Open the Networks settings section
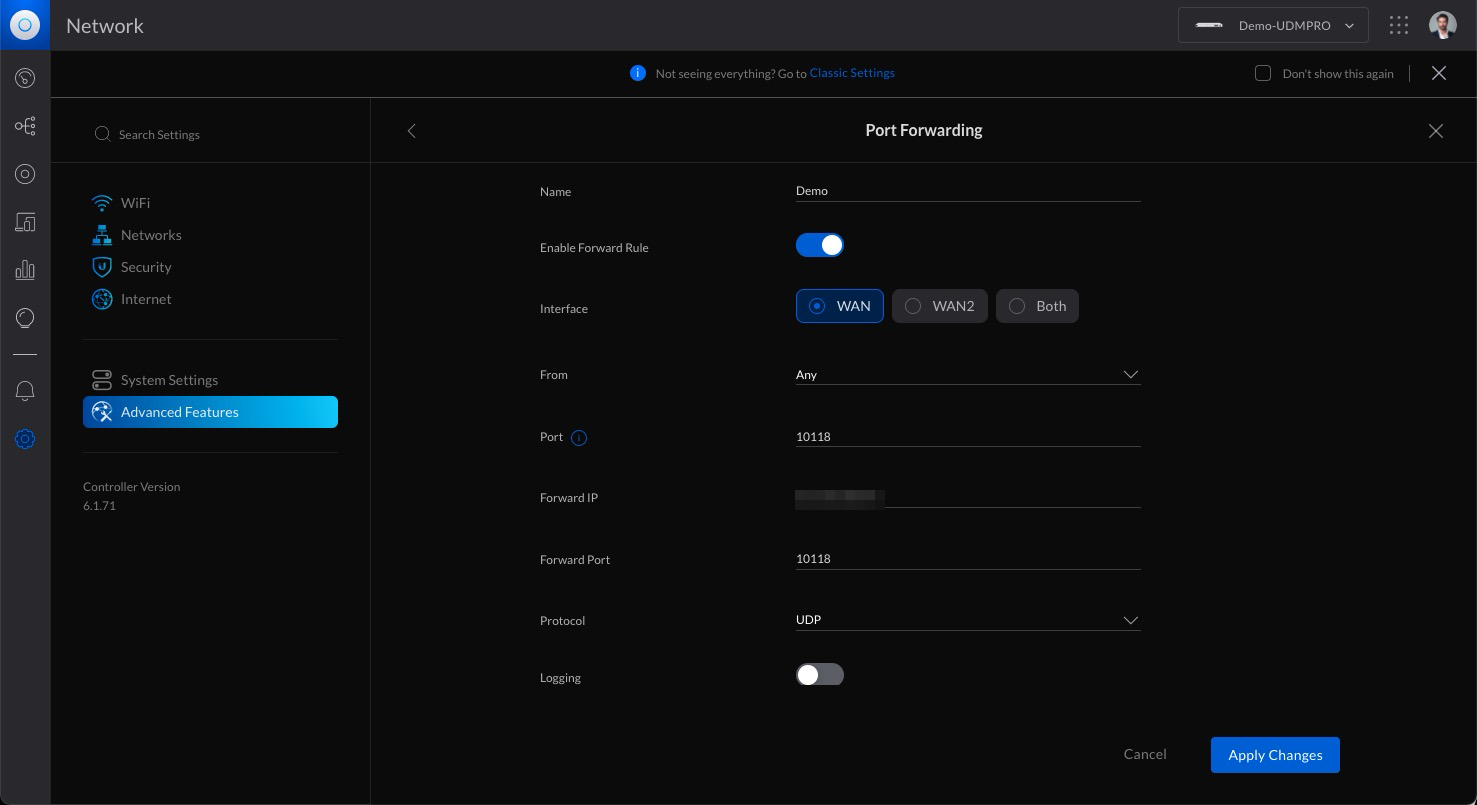Screen dimensions: 1477x805 (151, 235)
